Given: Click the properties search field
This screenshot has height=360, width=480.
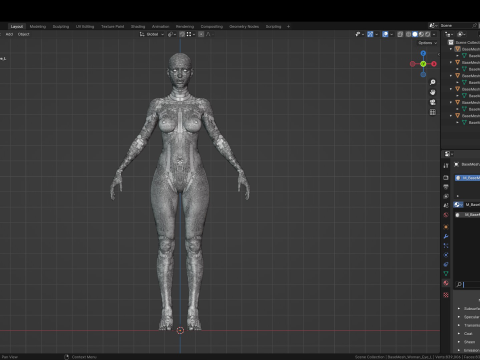Looking at the screenshot, I should click(468, 284).
